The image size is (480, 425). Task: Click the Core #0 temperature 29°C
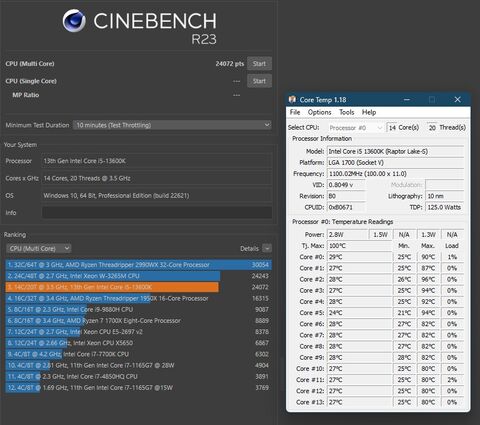click(x=359, y=257)
